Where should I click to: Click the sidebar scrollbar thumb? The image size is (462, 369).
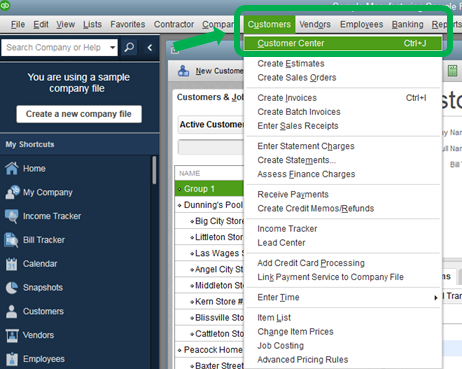click(x=154, y=170)
